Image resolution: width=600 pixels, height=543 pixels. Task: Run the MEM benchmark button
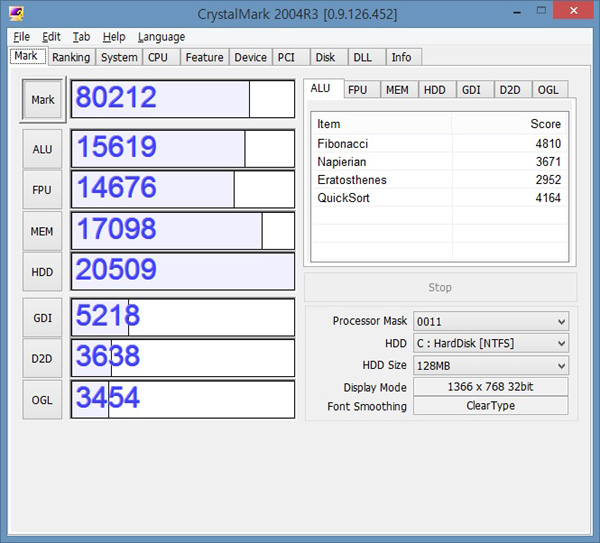42,231
